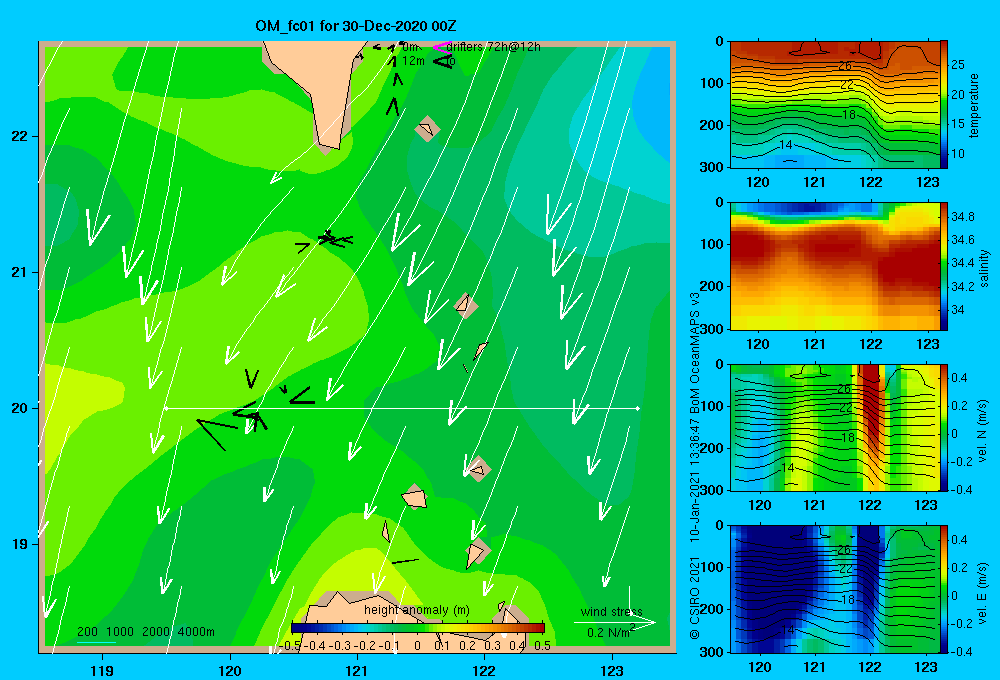
Task: Click the 'salinity' axis label
Action: coord(984,268)
